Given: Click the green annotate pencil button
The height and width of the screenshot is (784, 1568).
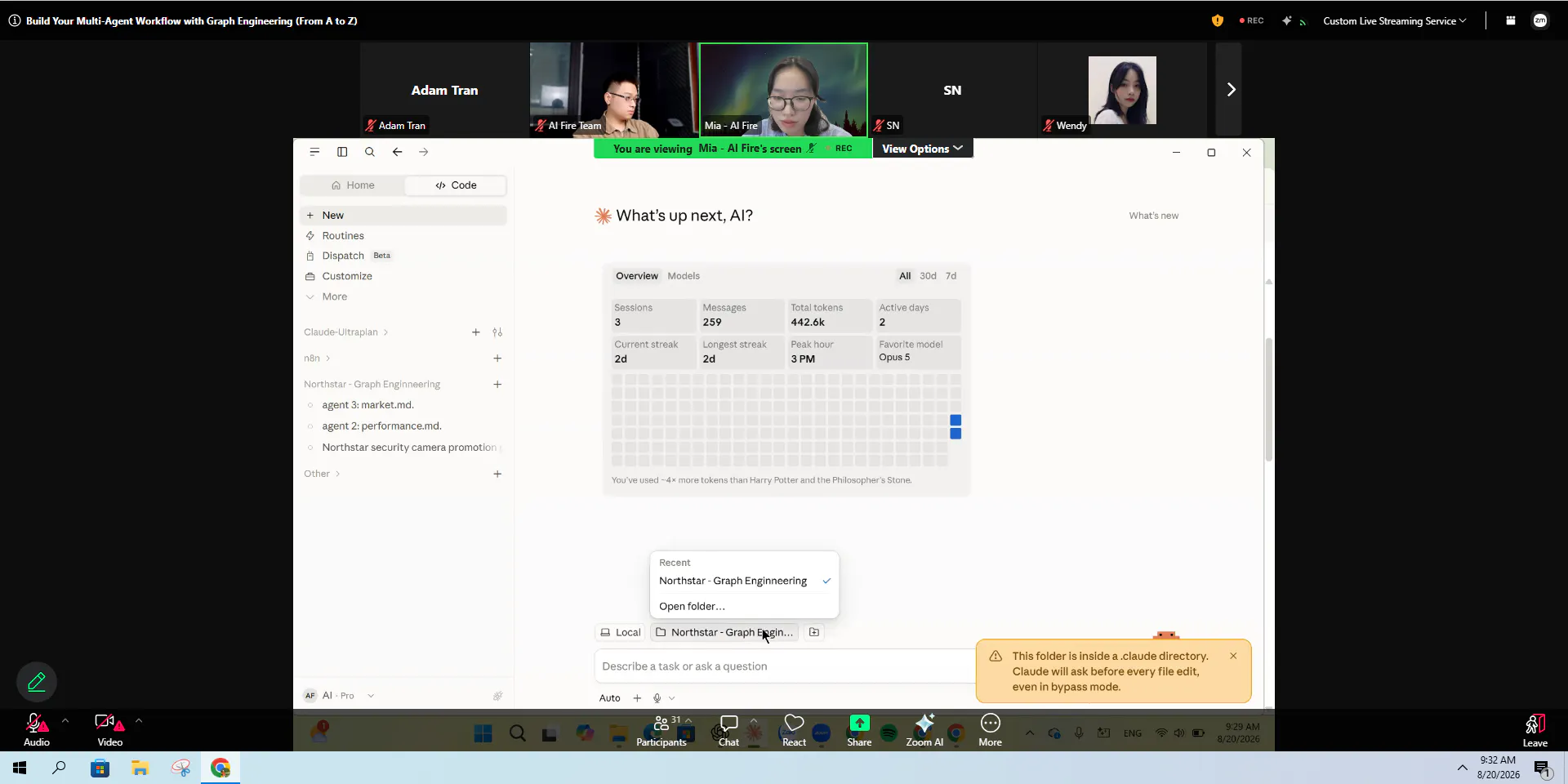Looking at the screenshot, I should (x=37, y=682).
